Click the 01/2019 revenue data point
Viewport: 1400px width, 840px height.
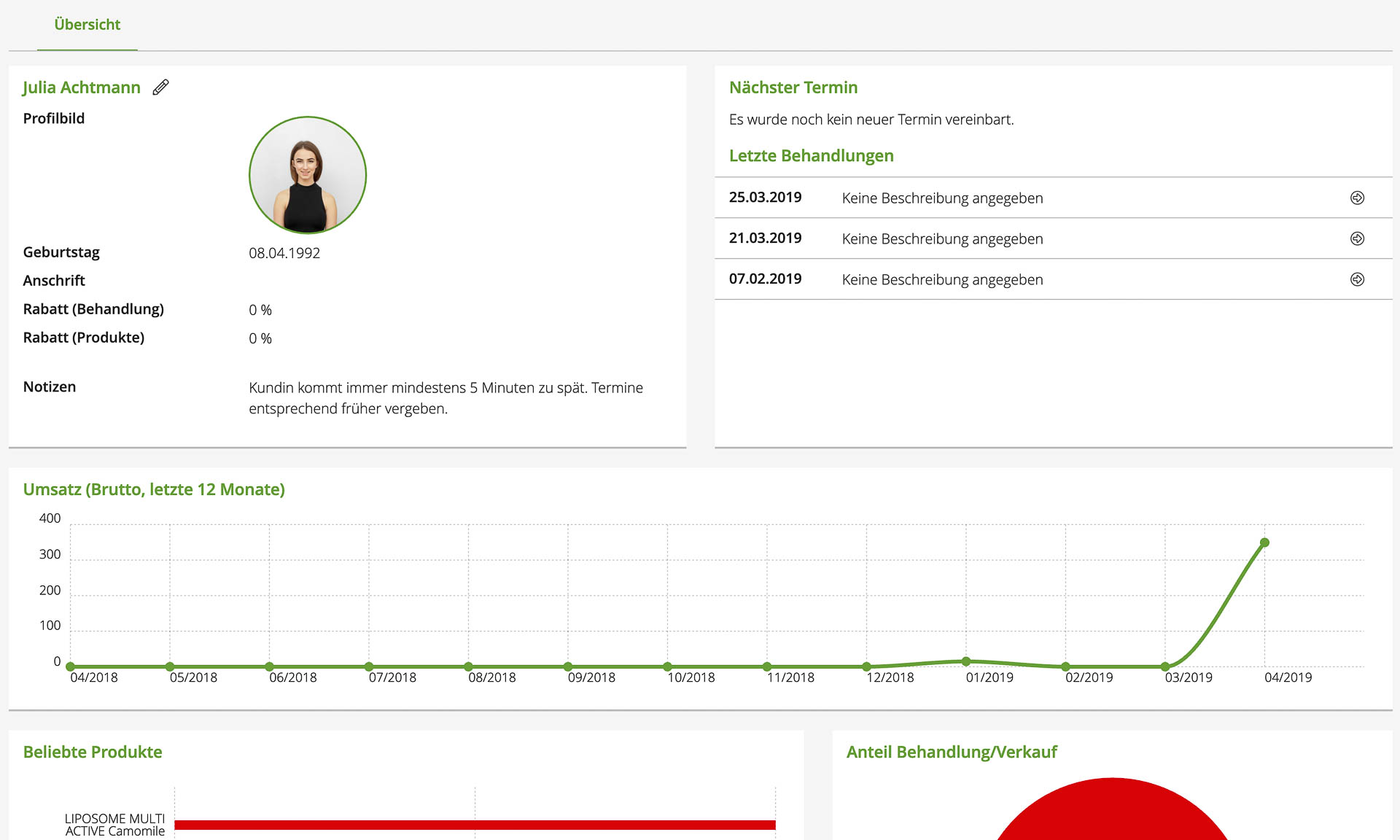pos(966,661)
